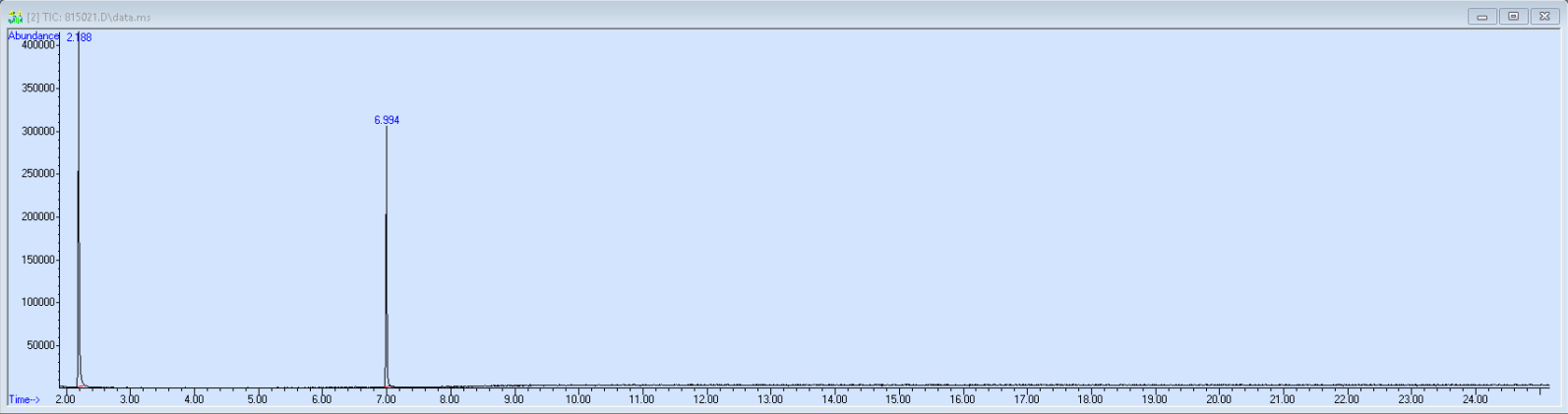Select the 2.188 retention time peak label
The width and height of the screenshot is (1568, 414).
[x=80, y=37]
